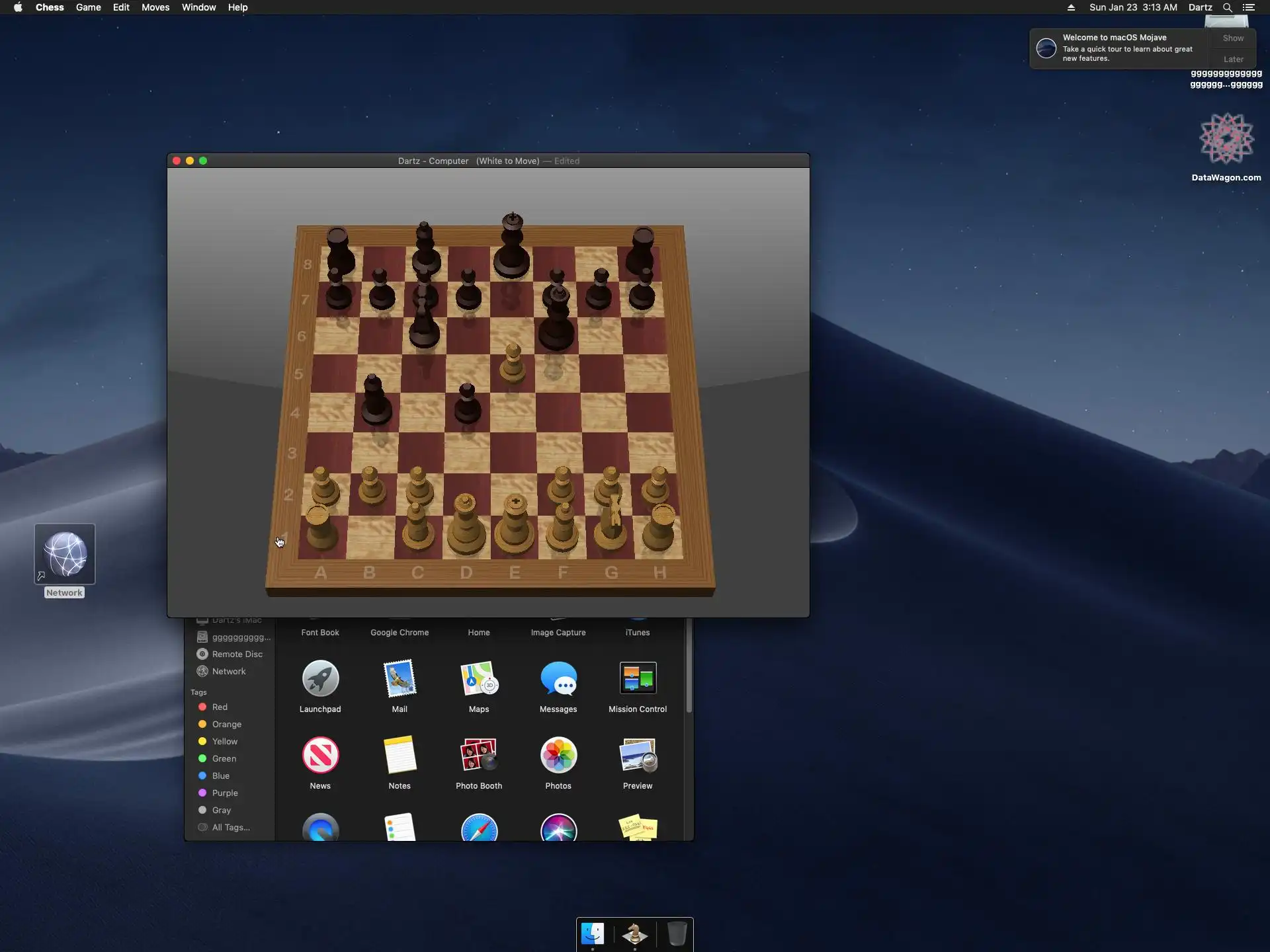Open the Game menu
The width and height of the screenshot is (1270, 952).
pyautogui.click(x=88, y=7)
